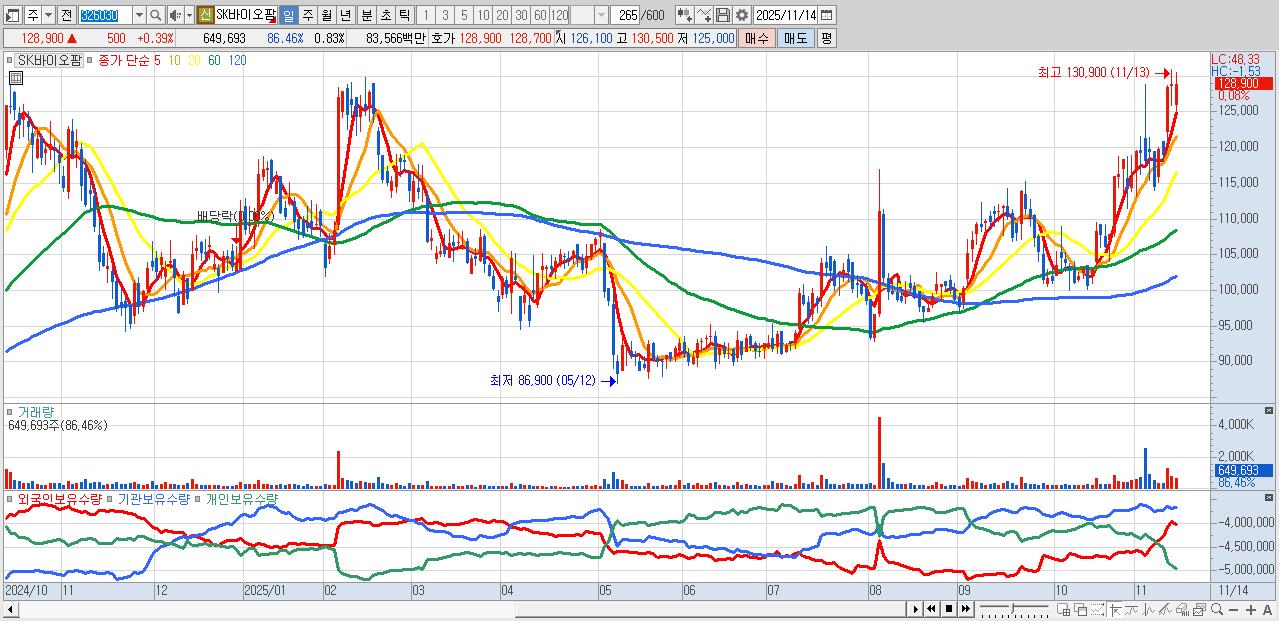
Task: Click the price wave chart icon
Action: (x=1148, y=609)
